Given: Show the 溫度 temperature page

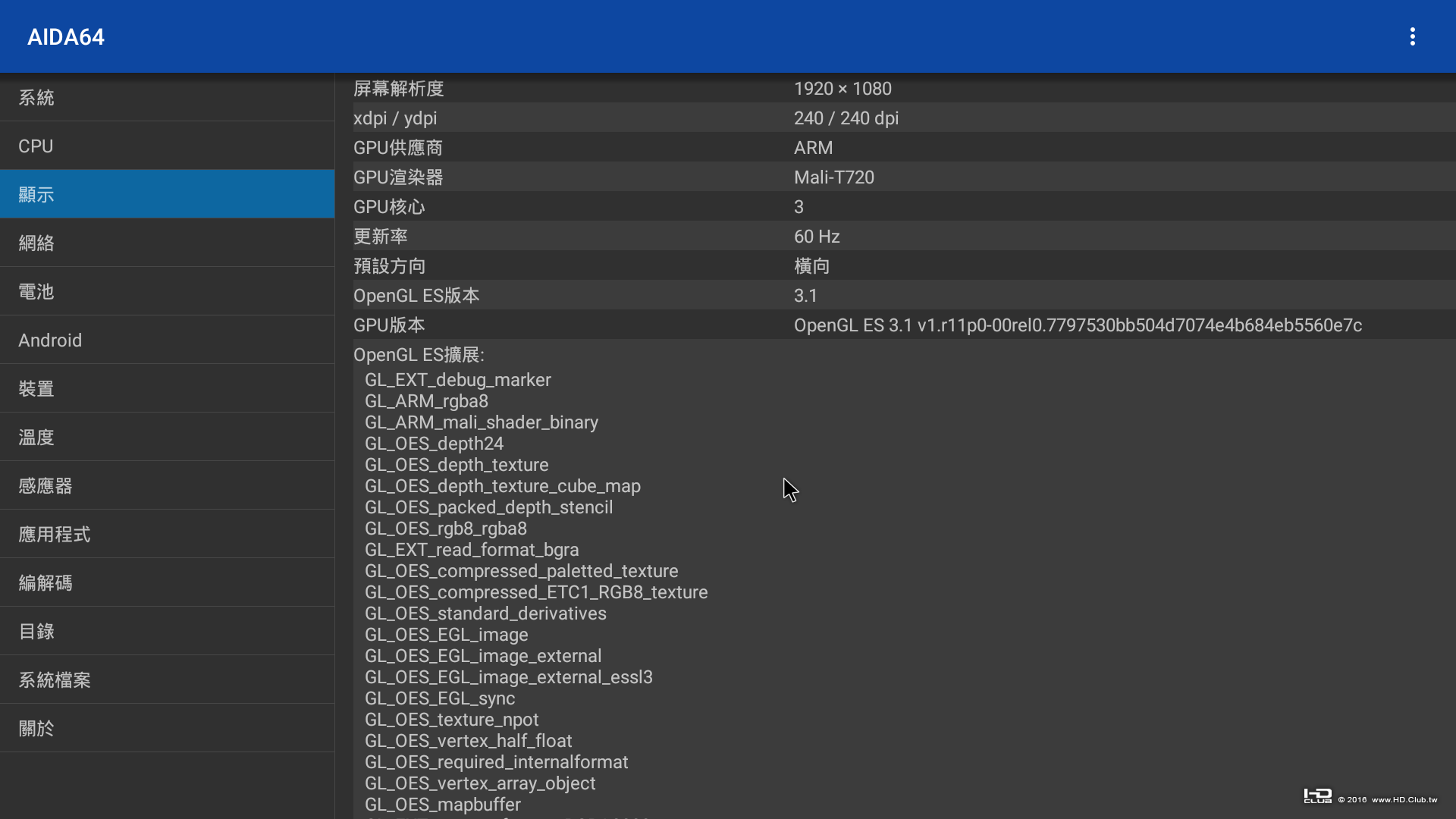Looking at the screenshot, I should click(167, 437).
